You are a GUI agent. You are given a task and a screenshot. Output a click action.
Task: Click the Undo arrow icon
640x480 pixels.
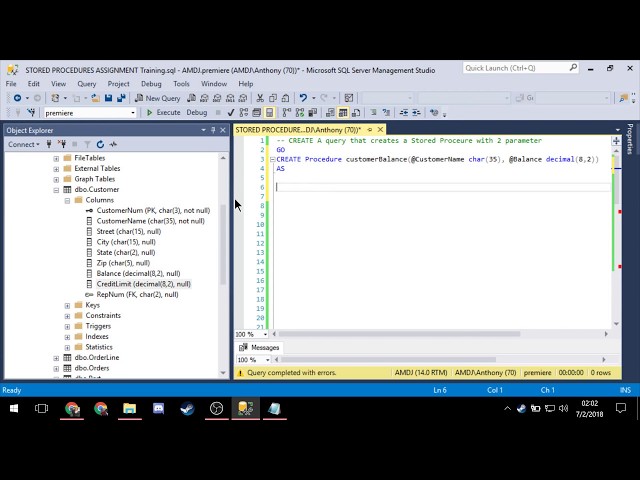coord(303,98)
